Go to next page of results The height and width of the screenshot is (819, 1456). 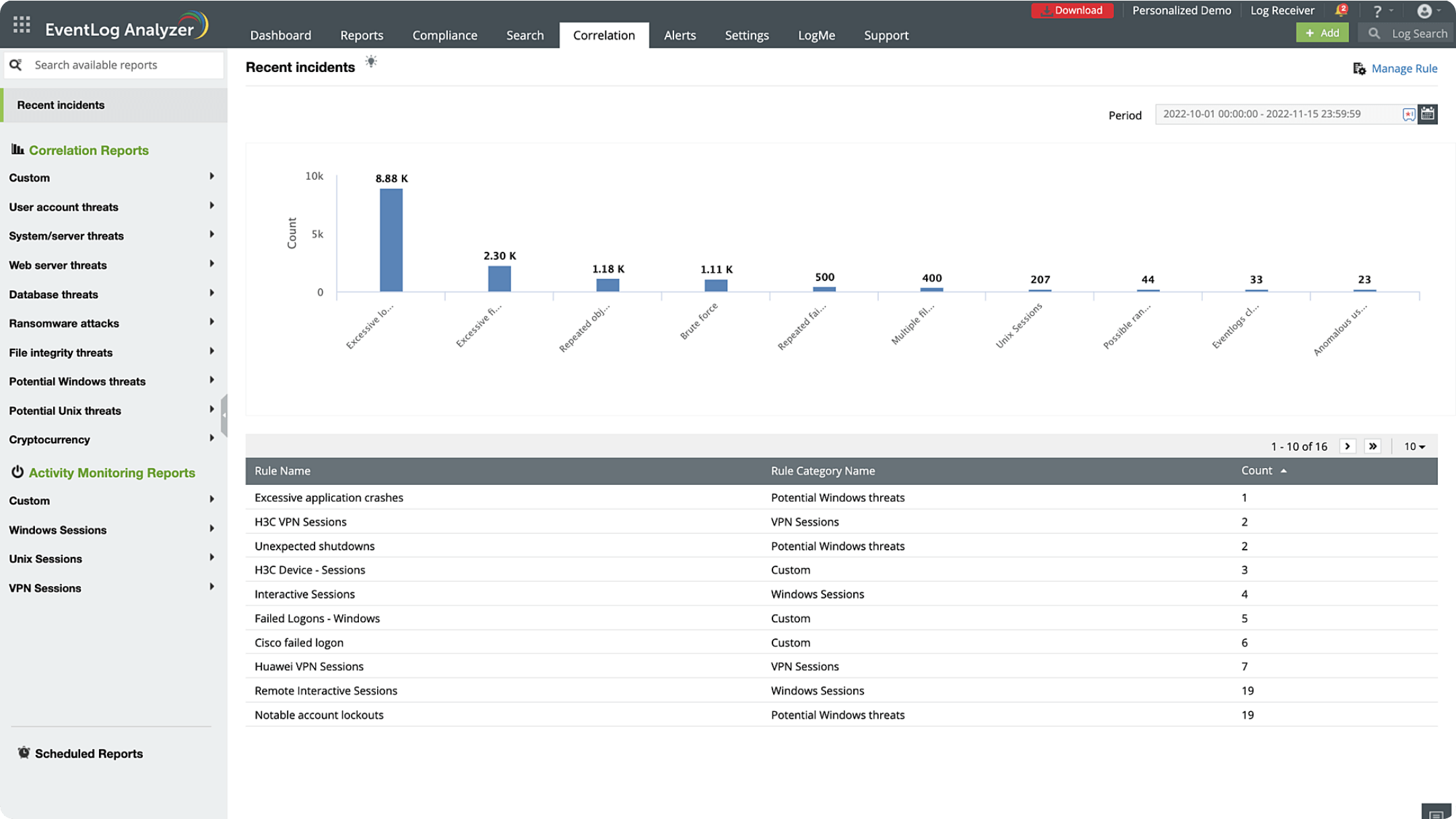click(x=1347, y=446)
